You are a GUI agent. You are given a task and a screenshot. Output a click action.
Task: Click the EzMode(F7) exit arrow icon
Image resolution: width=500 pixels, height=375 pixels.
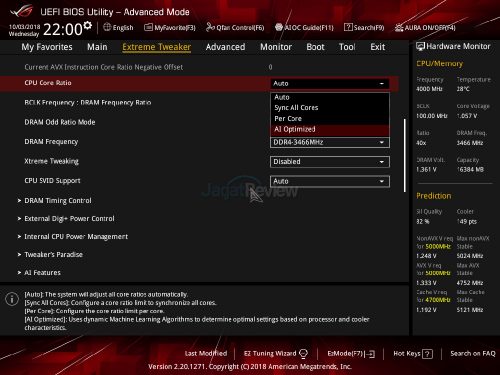coord(370,354)
